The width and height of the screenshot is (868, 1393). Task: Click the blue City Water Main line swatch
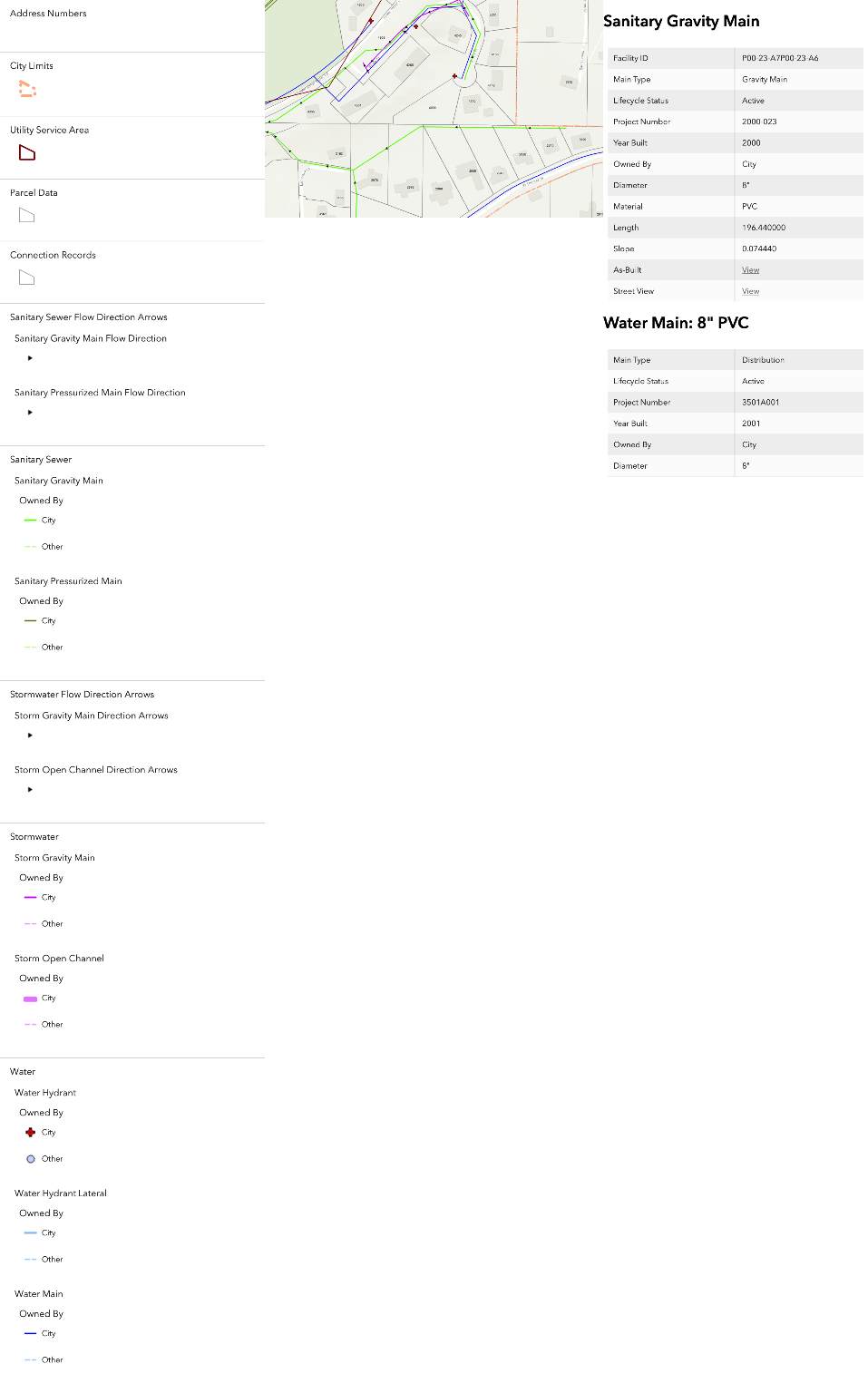[x=31, y=1334]
